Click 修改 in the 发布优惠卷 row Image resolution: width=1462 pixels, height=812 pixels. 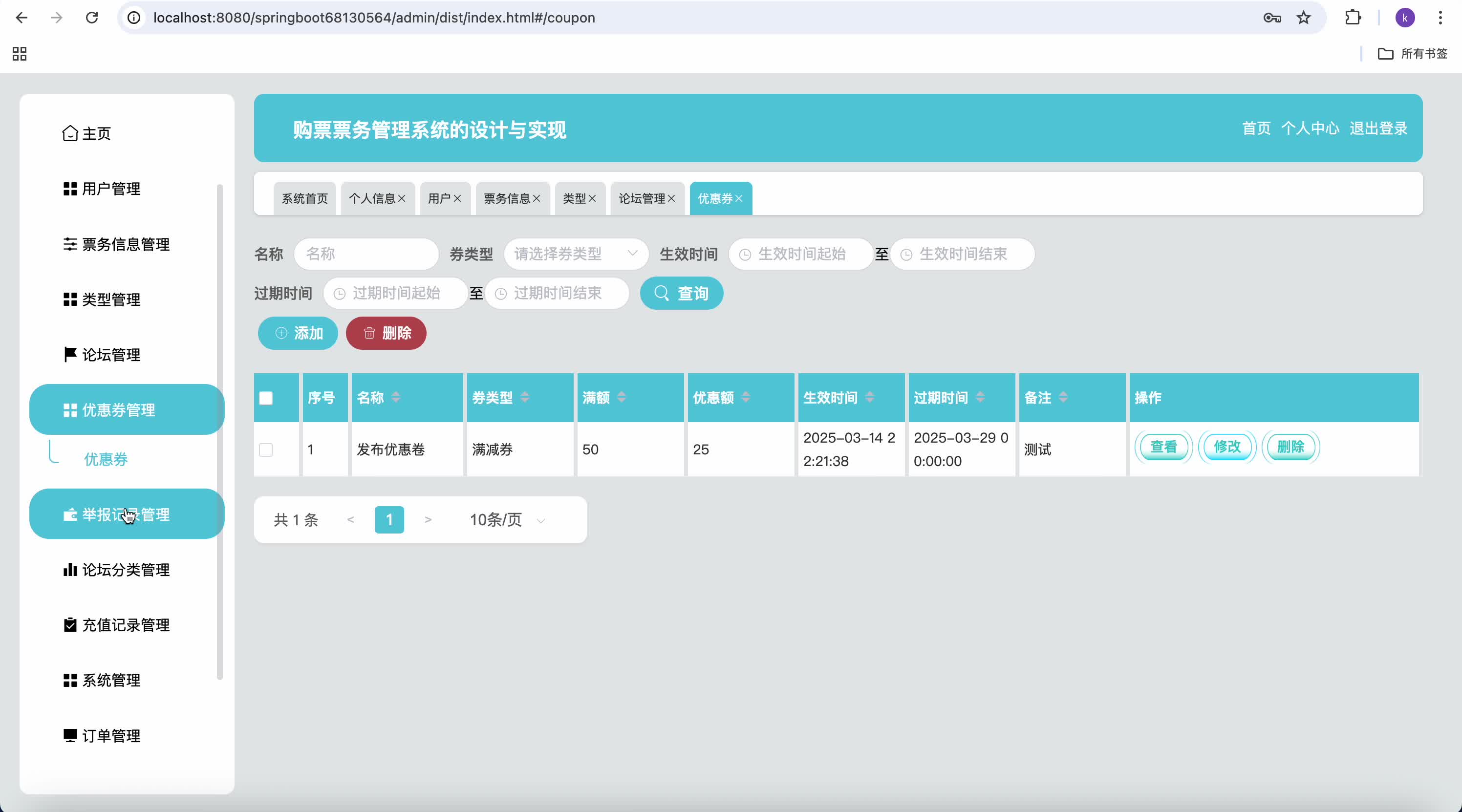[1227, 447]
